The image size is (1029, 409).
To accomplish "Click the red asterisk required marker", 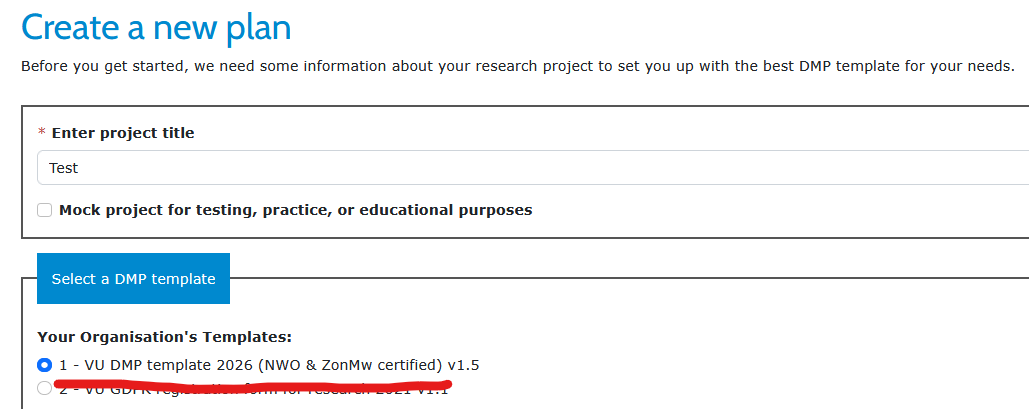I will click(x=41, y=133).
